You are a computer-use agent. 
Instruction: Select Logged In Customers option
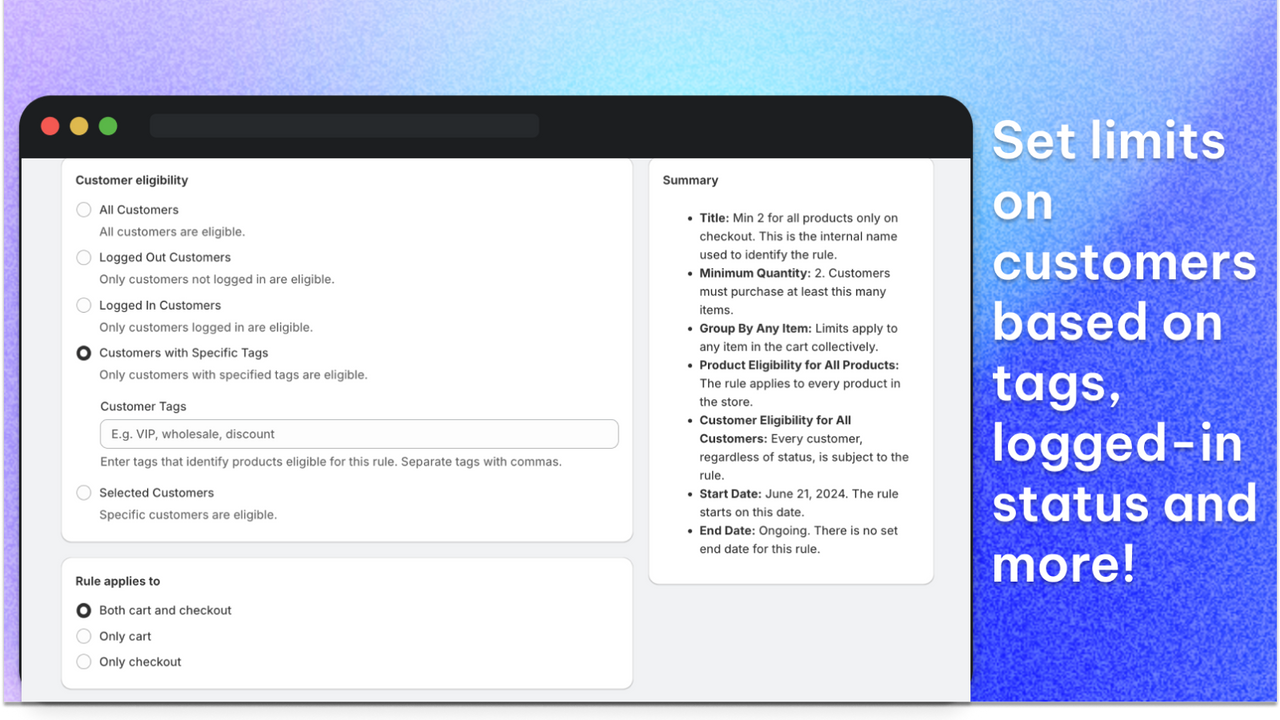(83, 305)
